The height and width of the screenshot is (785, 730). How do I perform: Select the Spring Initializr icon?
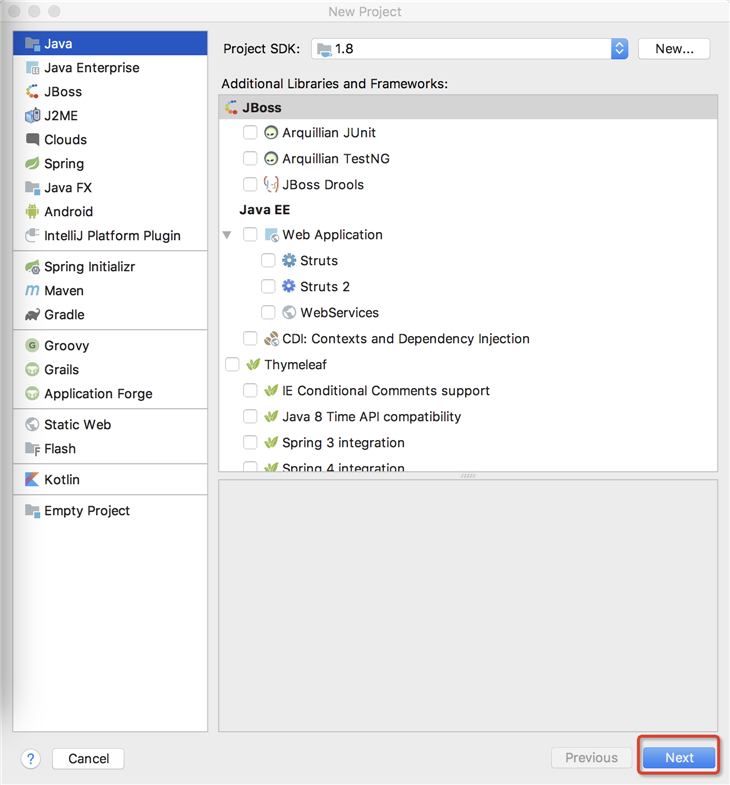coord(33,267)
